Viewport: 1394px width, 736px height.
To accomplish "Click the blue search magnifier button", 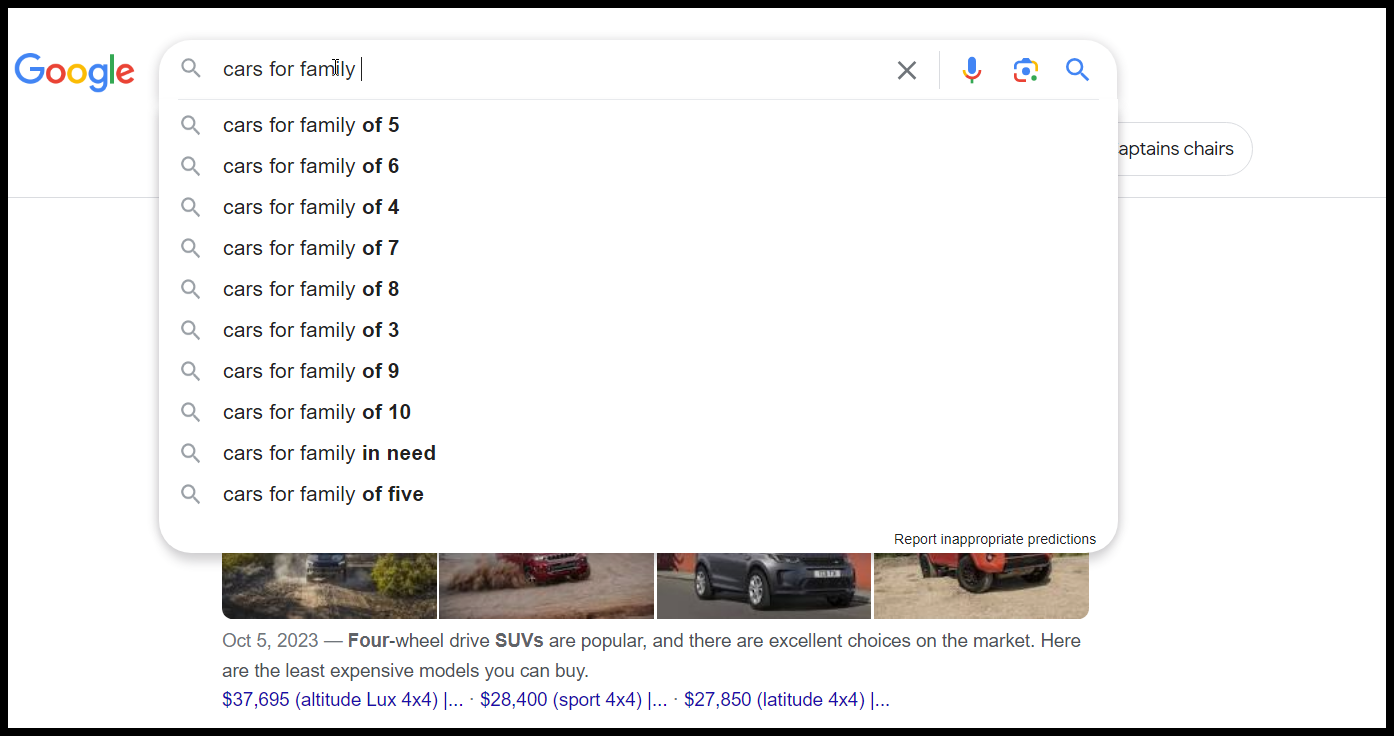I will pos(1077,70).
